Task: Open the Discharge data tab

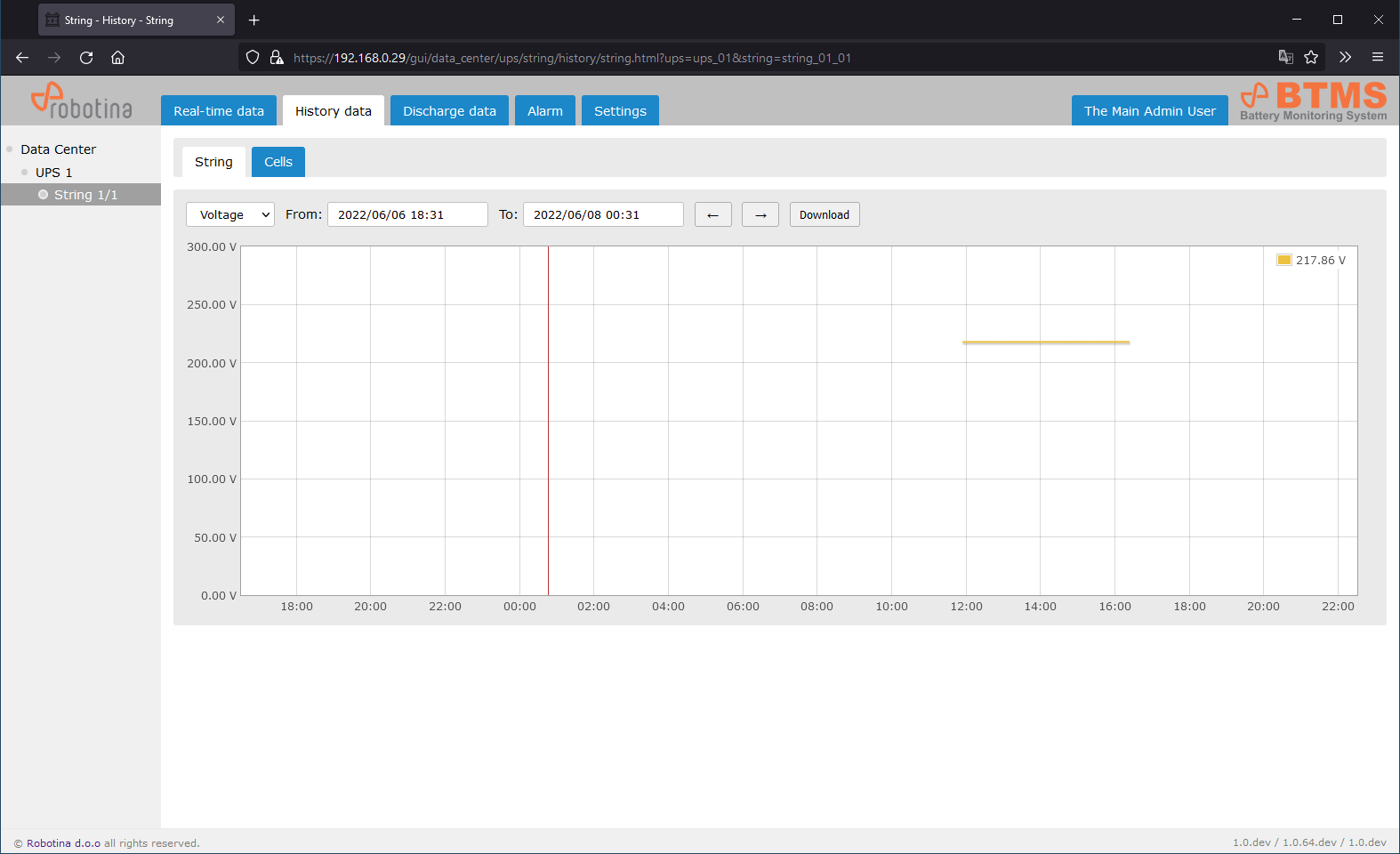Action: click(x=449, y=111)
